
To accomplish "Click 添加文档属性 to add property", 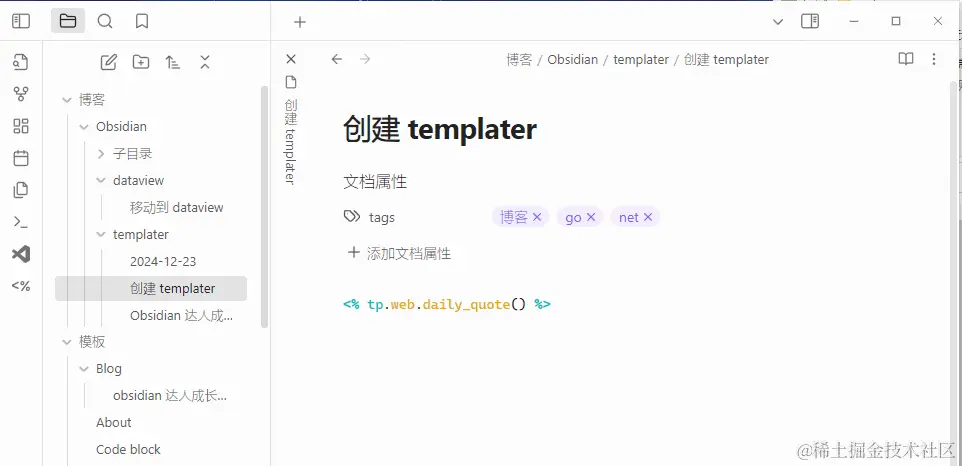I will click(399, 253).
